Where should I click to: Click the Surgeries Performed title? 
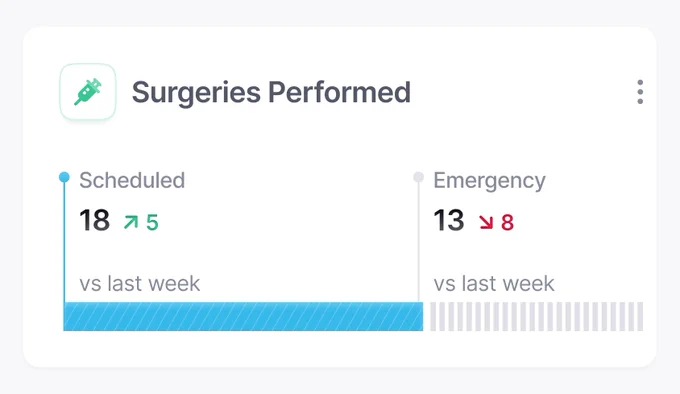[x=271, y=92]
